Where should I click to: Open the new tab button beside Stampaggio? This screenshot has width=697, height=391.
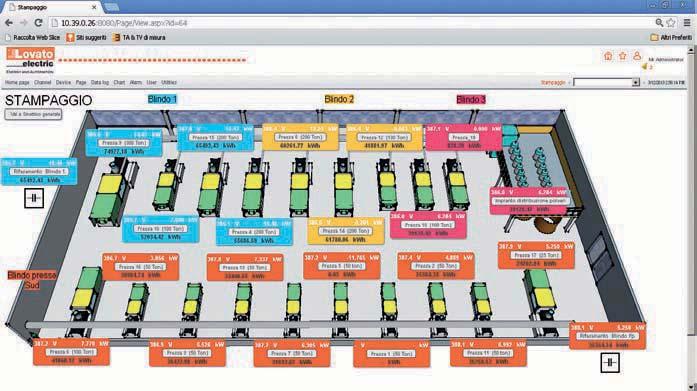(112, 7)
